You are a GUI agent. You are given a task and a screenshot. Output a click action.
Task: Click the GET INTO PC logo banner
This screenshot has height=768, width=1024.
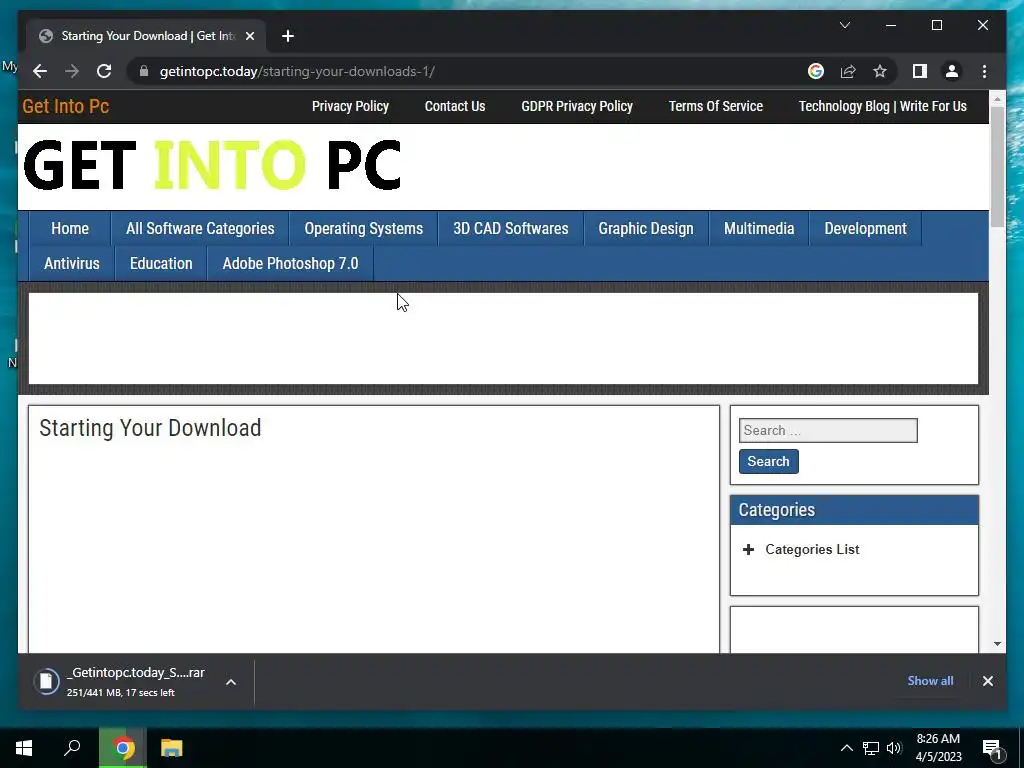pos(212,165)
